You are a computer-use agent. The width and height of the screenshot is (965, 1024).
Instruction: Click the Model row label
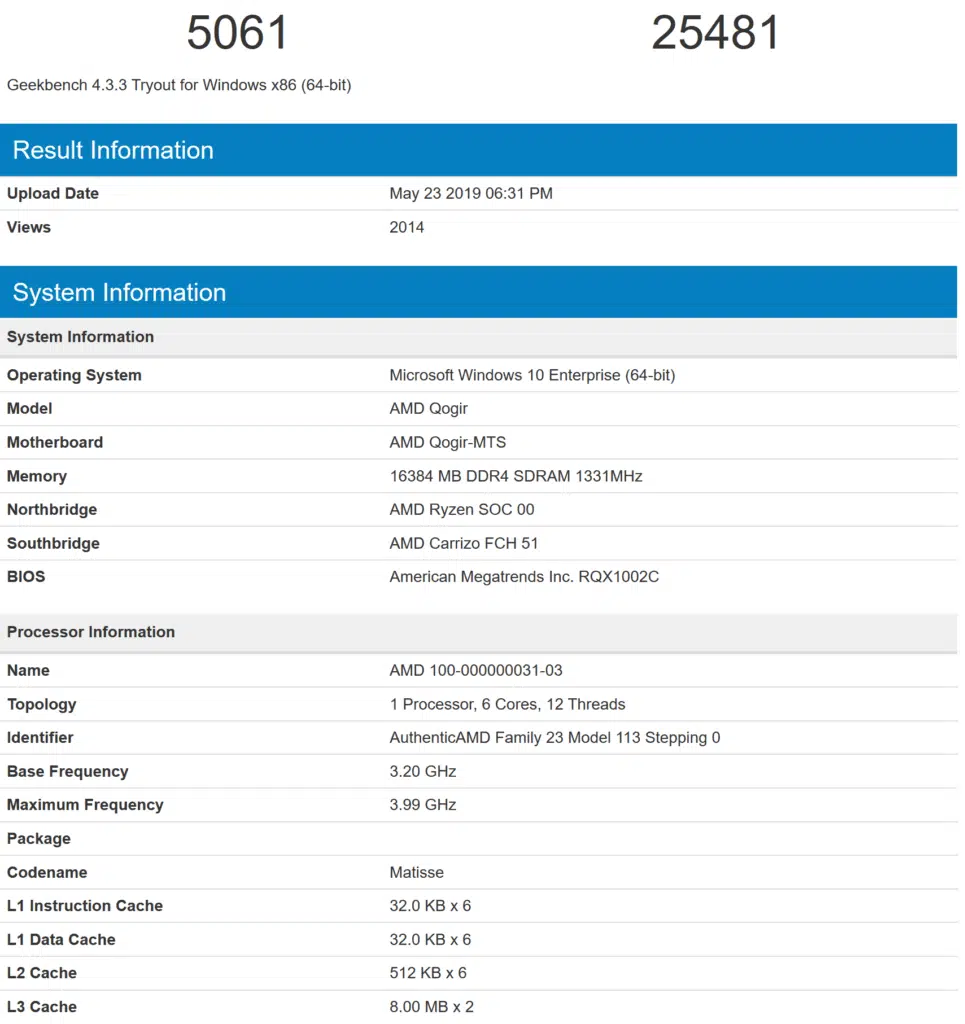point(29,409)
